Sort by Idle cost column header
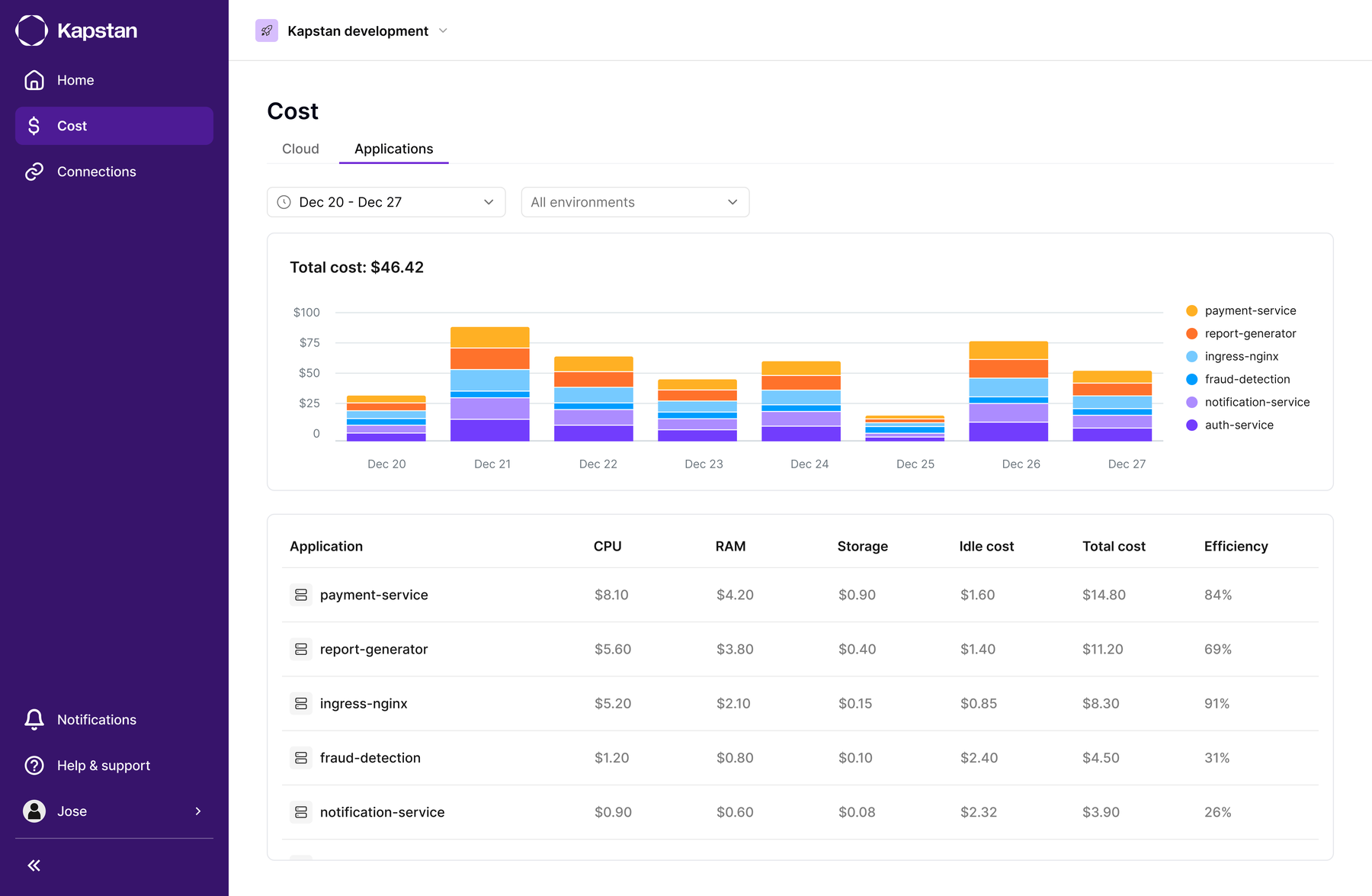Screen dimensions: 1372x896 coord(986,546)
